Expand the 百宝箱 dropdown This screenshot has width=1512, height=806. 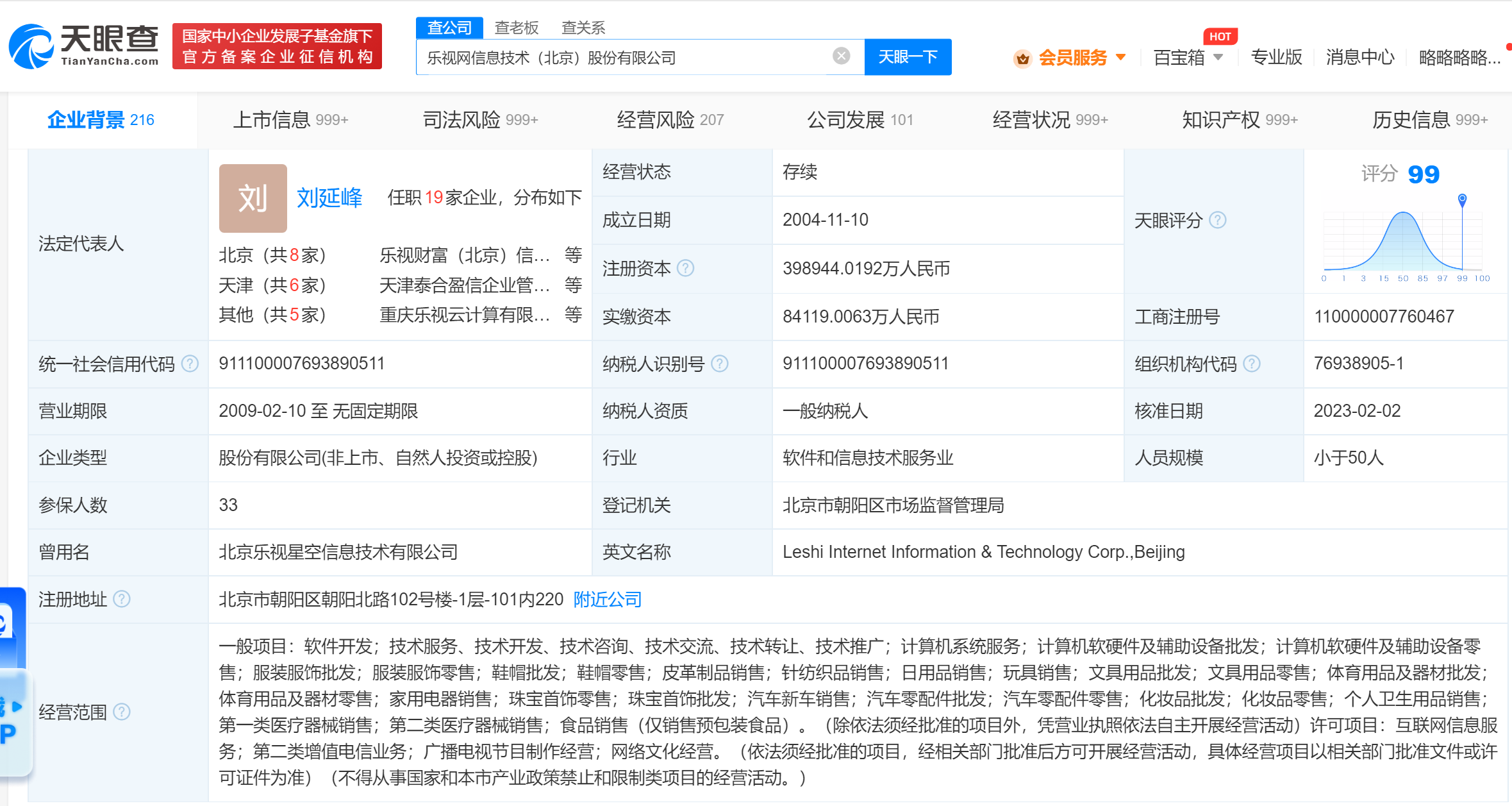point(1218,57)
